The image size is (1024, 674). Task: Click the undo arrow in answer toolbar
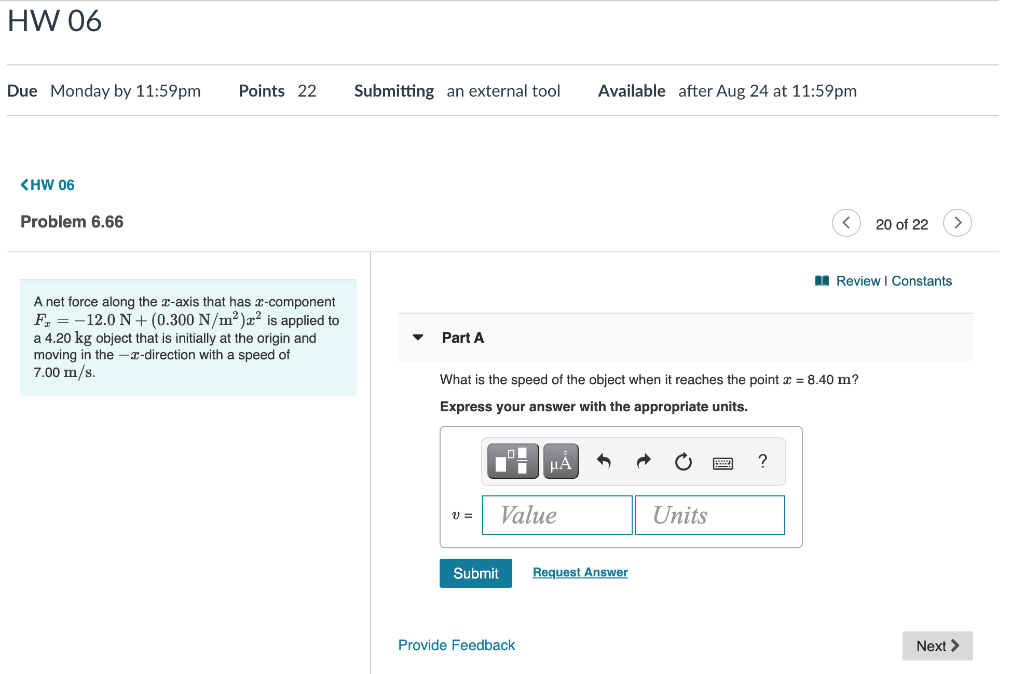tap(603, 461)
